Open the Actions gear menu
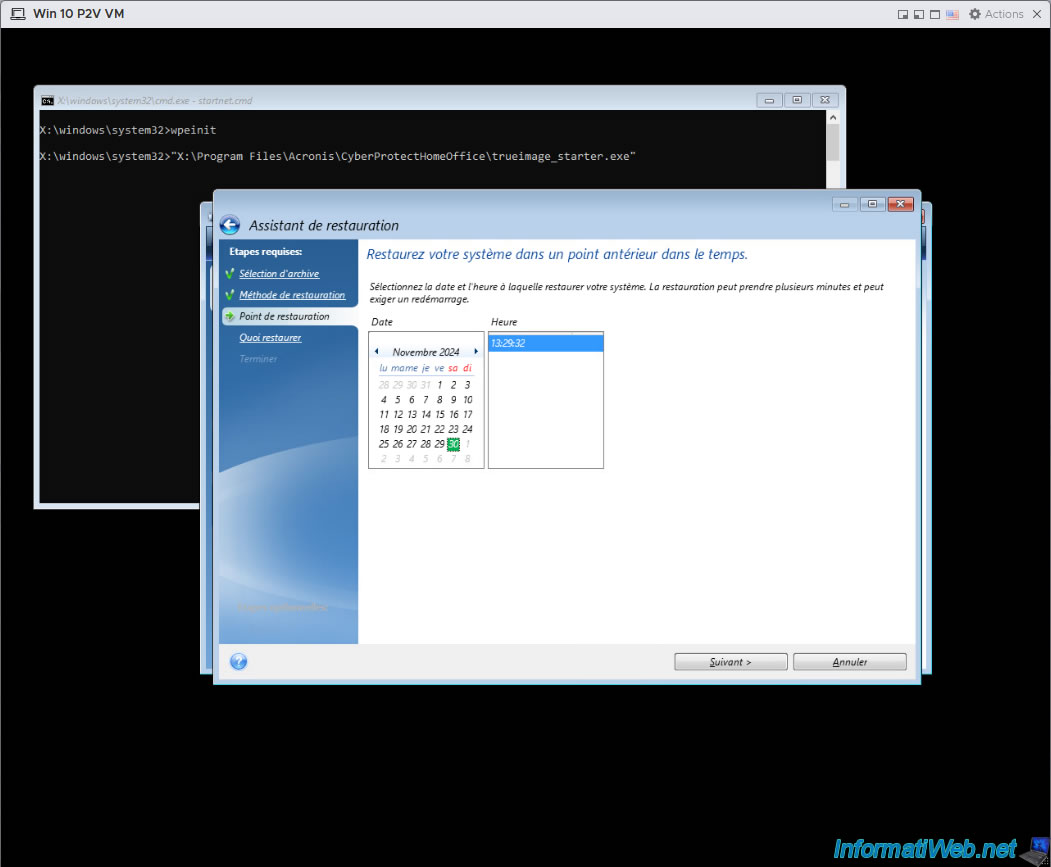 (x=996, y=14)
